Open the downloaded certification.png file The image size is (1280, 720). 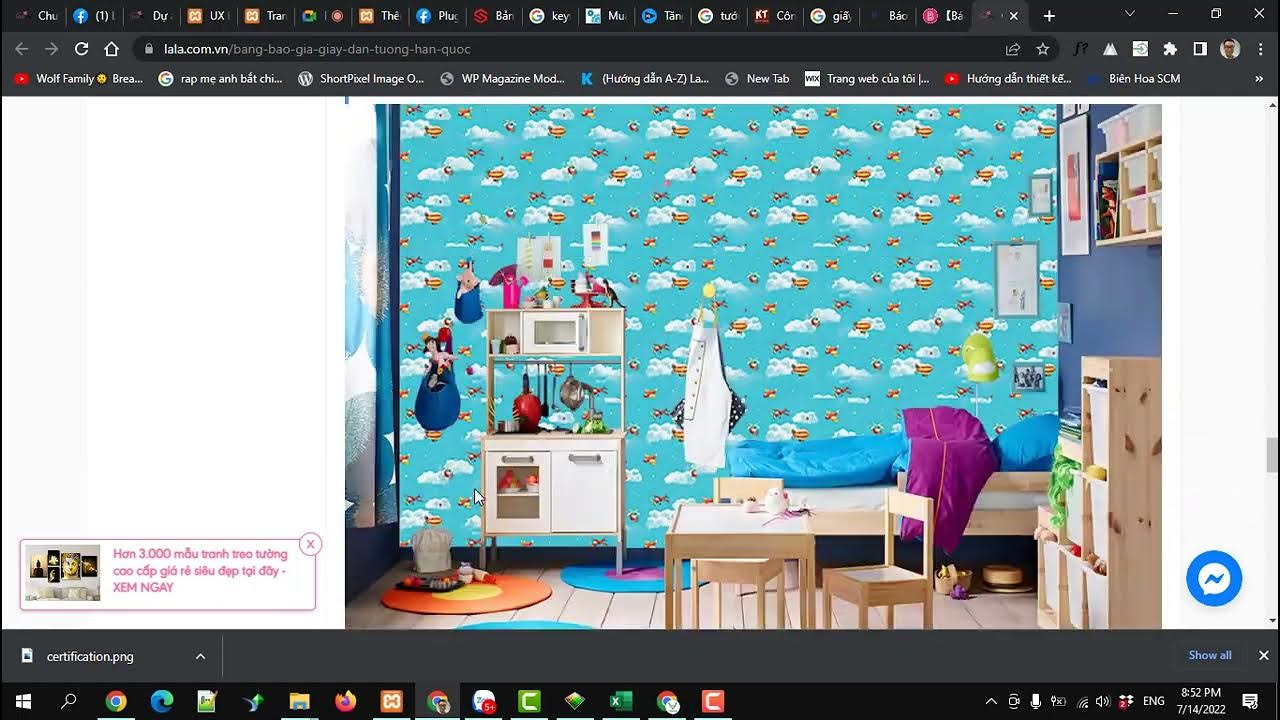(90, 656)
